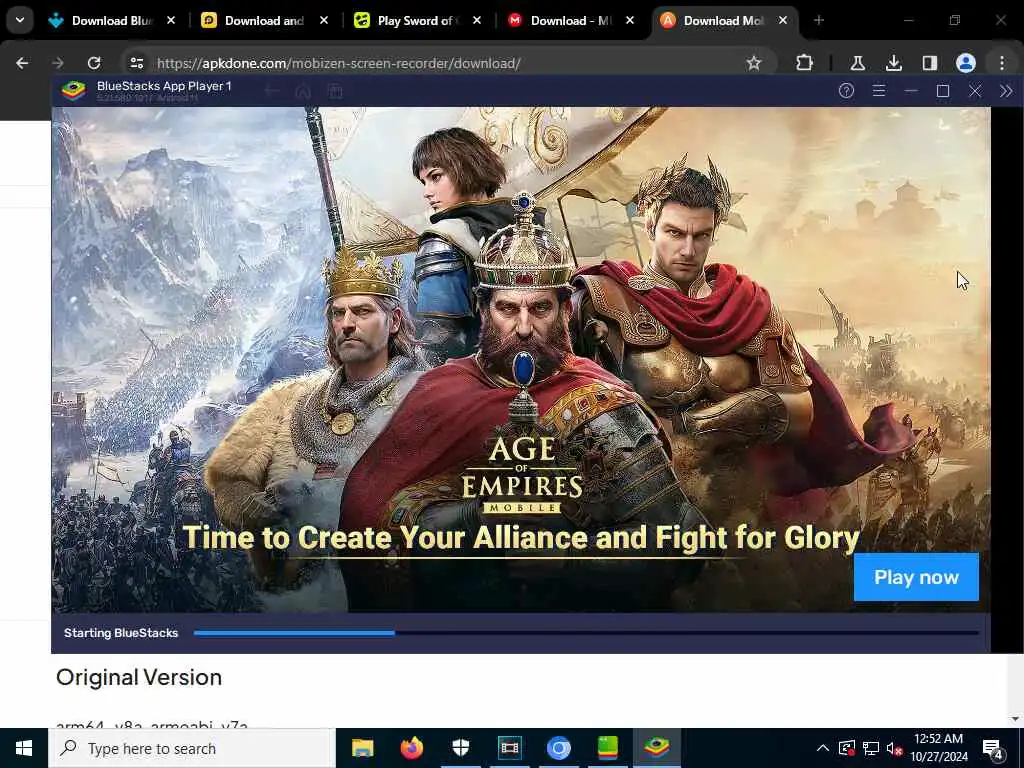Open Firefox from taskbar
This screenshot has height=768, width=1024.
tap(411, 748)
